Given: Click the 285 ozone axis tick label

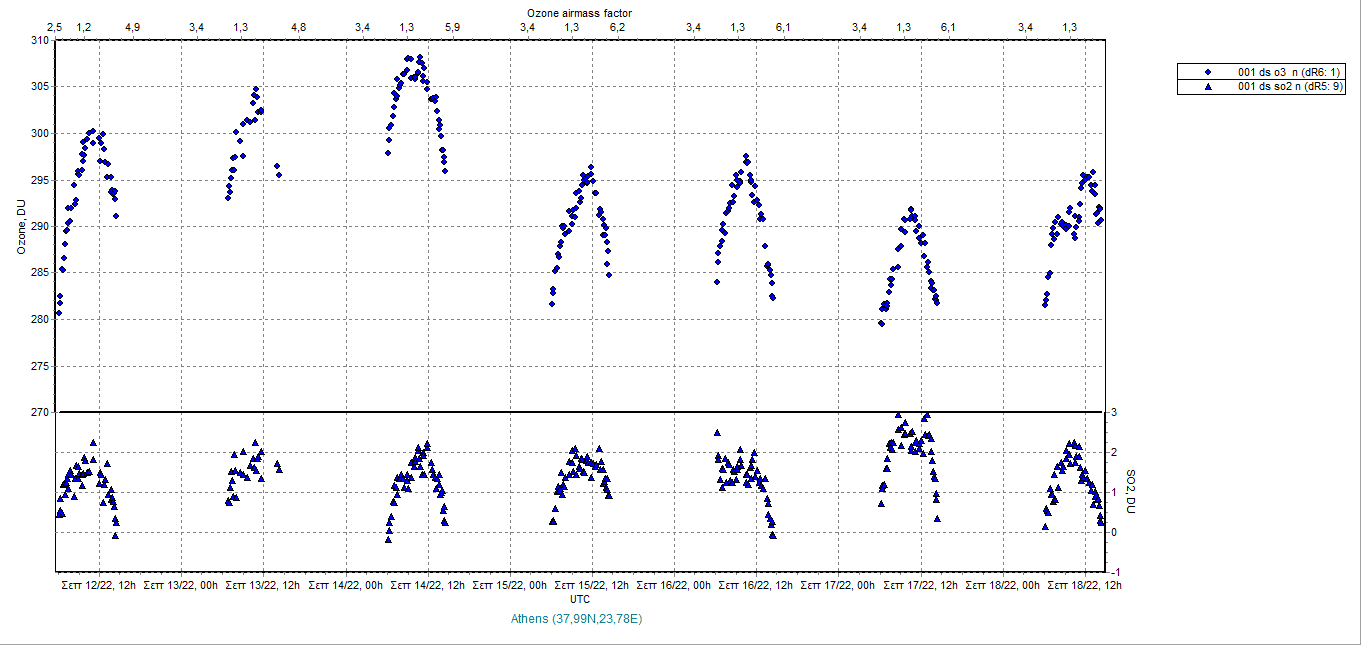Looking at the screenshot, I should (x=38, y=273).
